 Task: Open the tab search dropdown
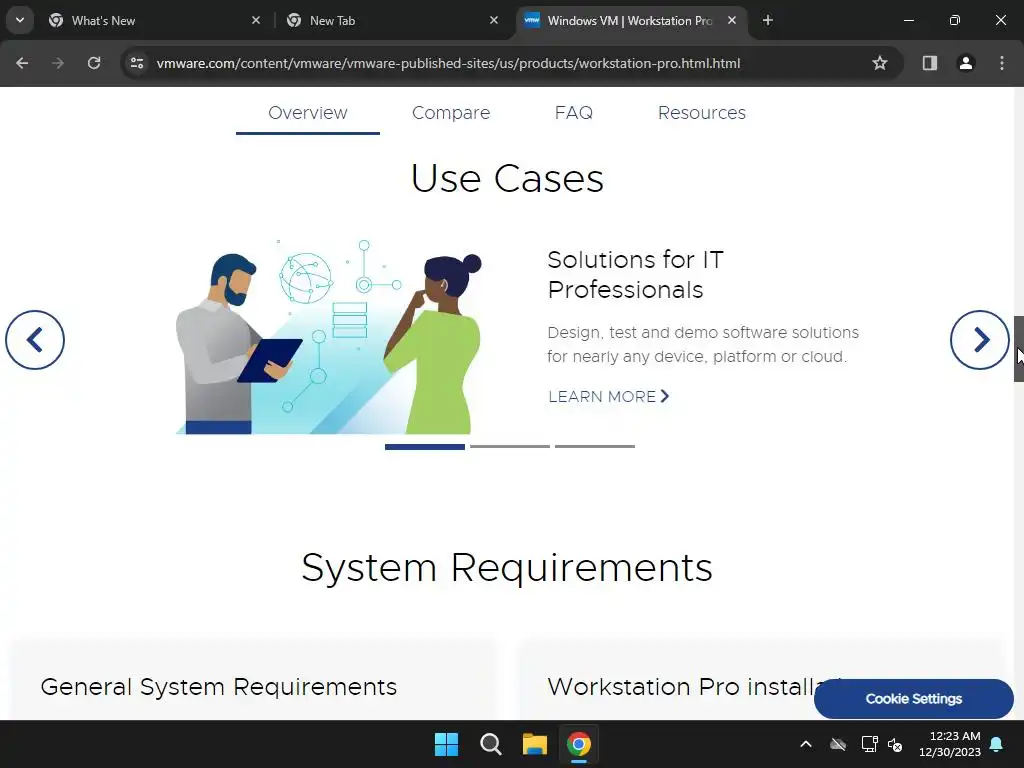[x=20, y=20]
